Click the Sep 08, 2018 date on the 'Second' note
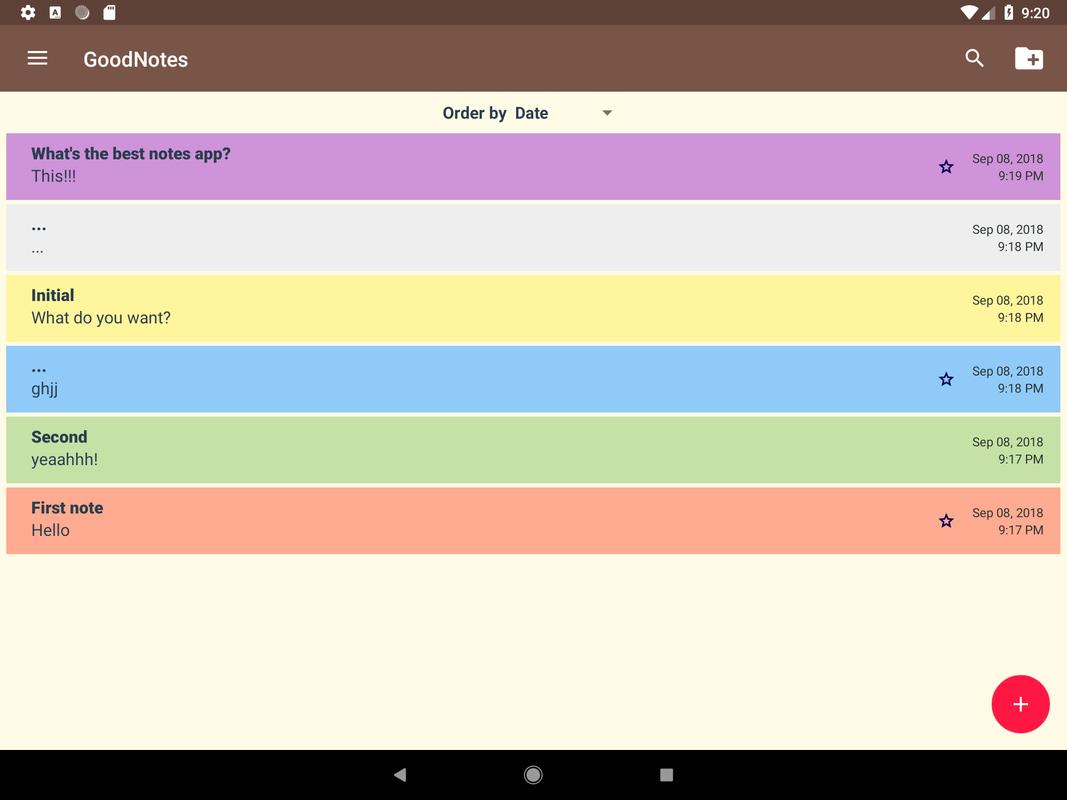Viewport: 1067px width, 800px height. click(x=1007, y=442)
